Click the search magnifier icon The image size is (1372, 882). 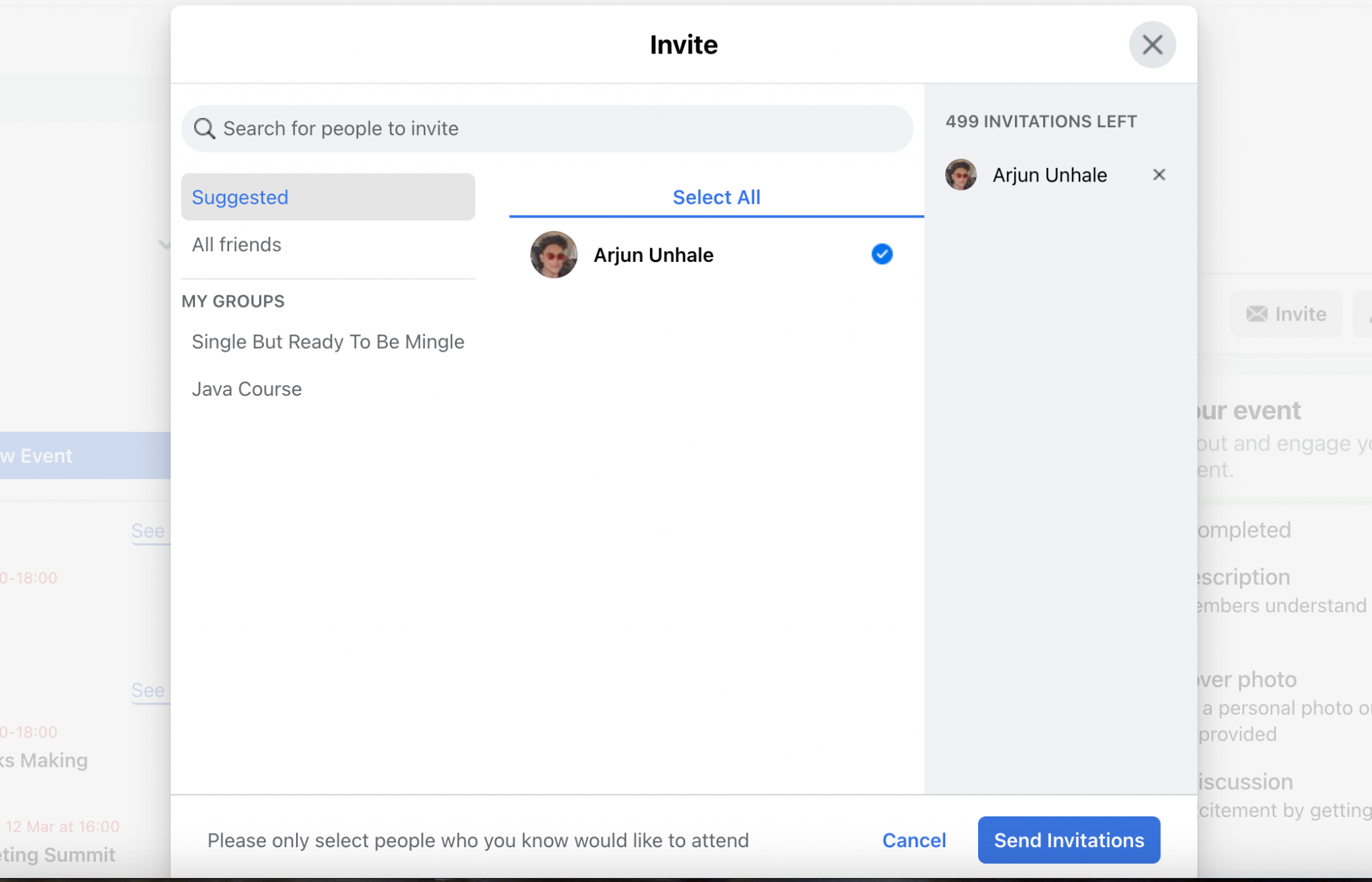pyautogui.click(x=205, y=129)
